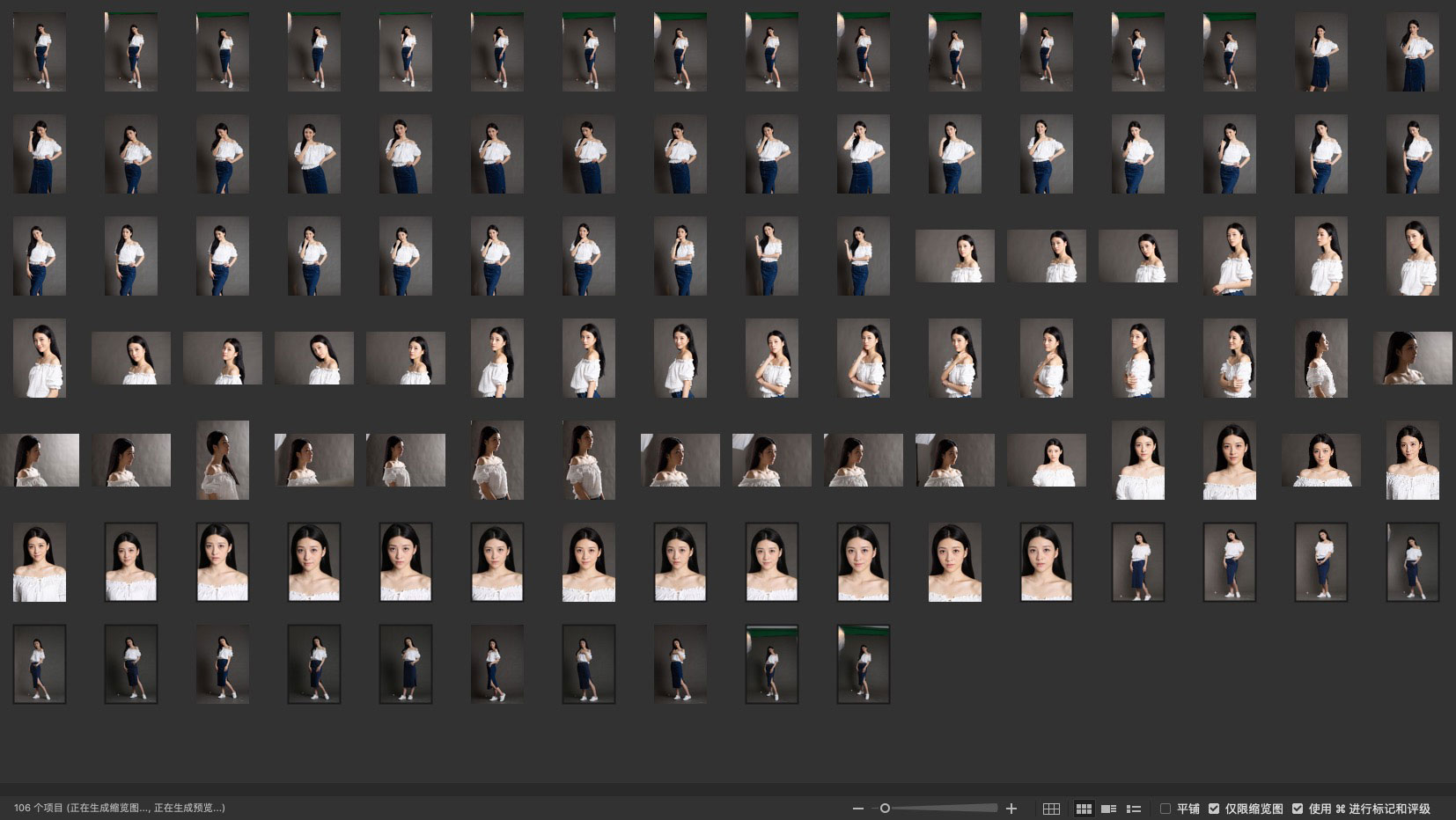Select the last thumbnail in the top row

pyautogui.click(x=1413, y=52)
